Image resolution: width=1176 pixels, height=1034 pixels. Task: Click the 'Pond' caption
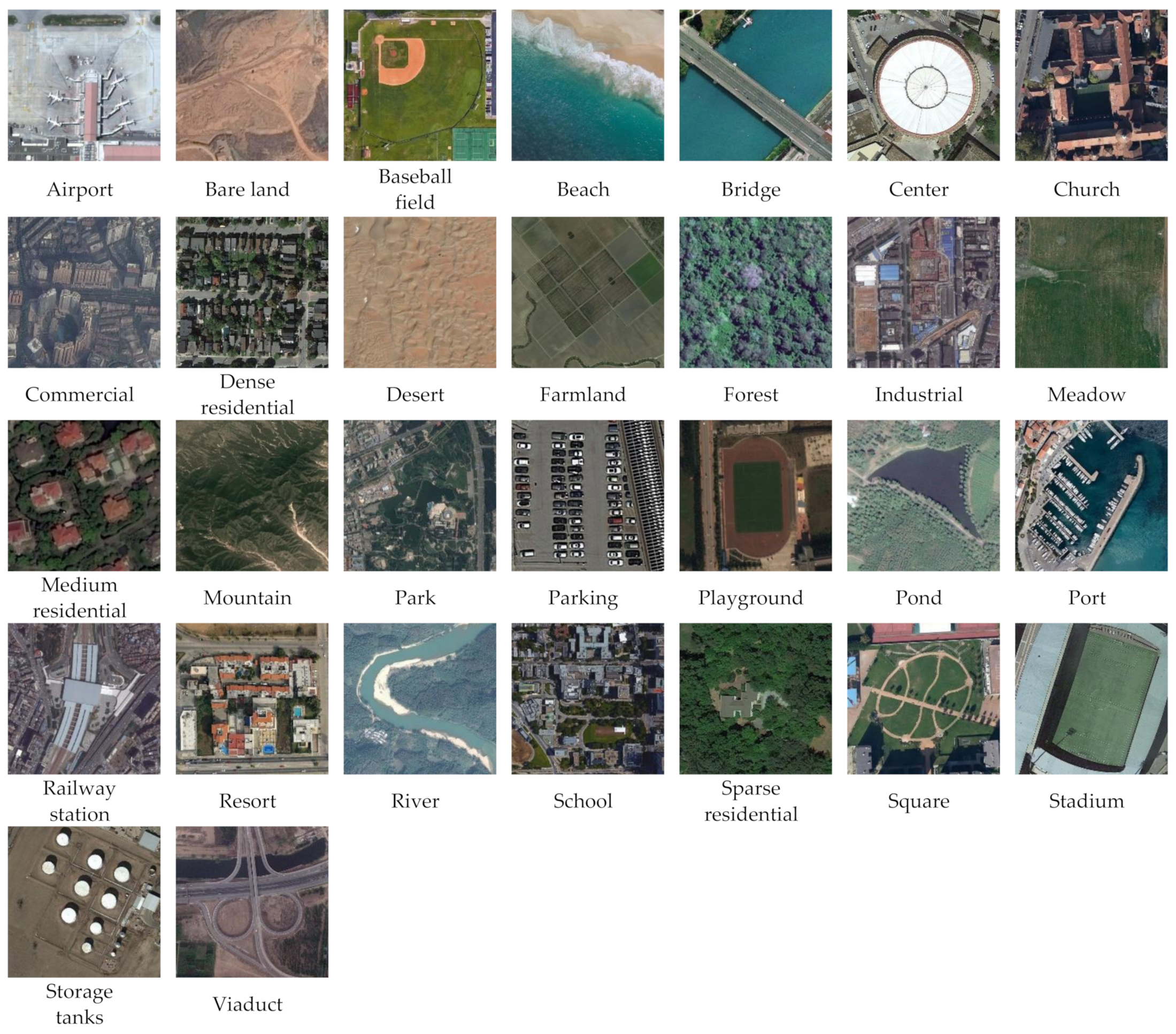tap(919, 598)
